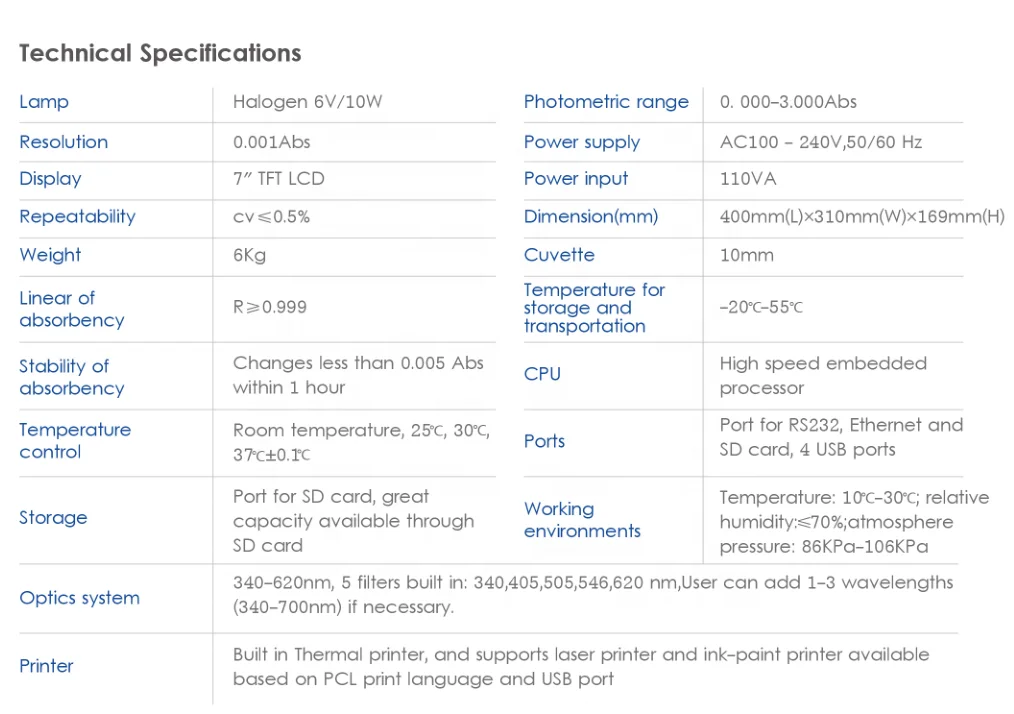Select the Cuvette label
Image resolution: width=1014 pixels, height=714 pixels.
[x=559, y=255]
